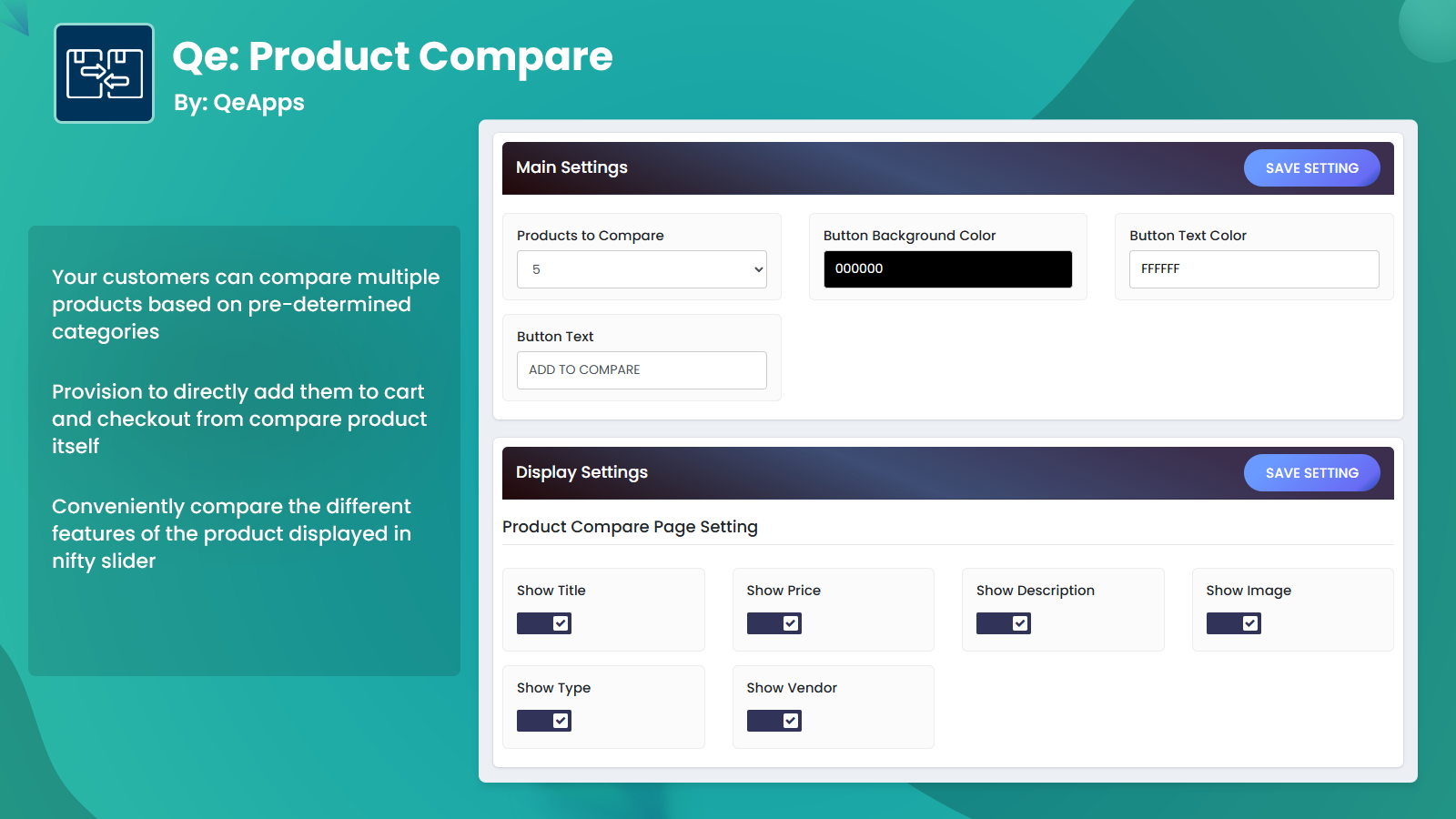Click text about comparing multiple products

click(246, 304)
